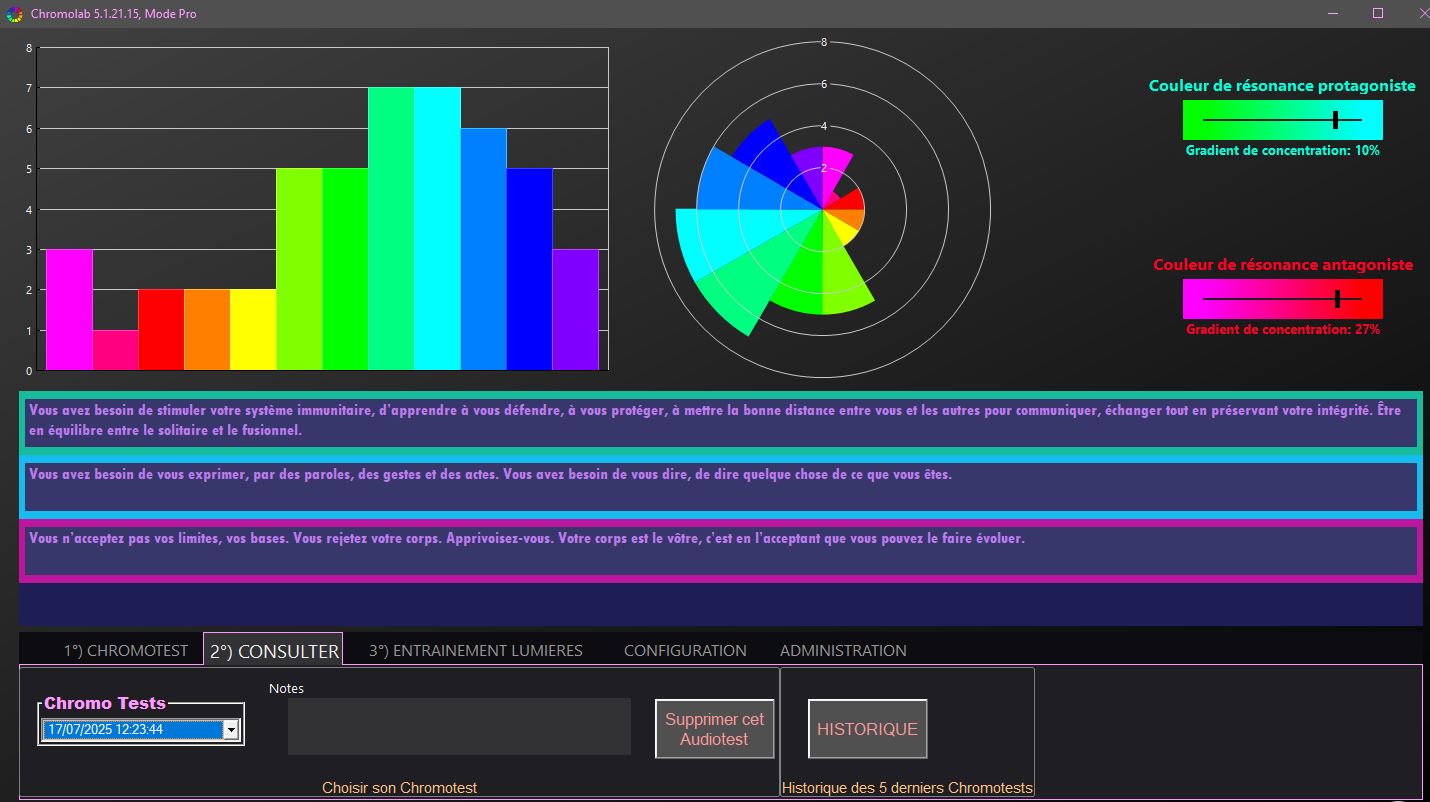Click the Chromolab app icon in title bar

[14, 14]
